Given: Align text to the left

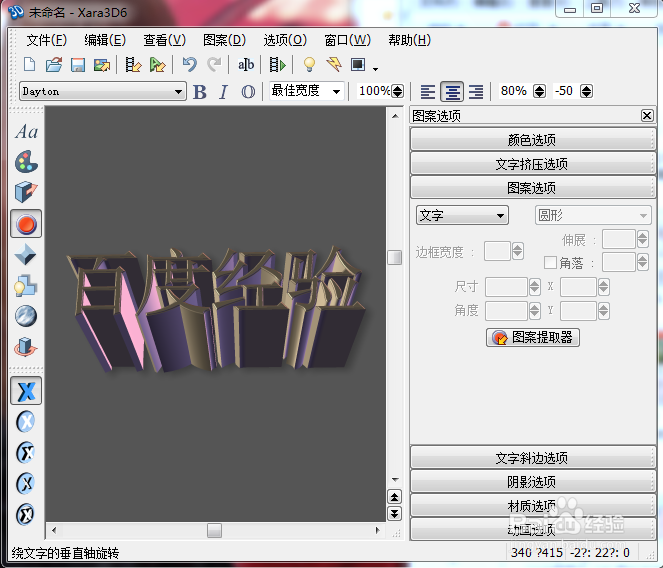Looking at the screenshot, I should point(428,92).
